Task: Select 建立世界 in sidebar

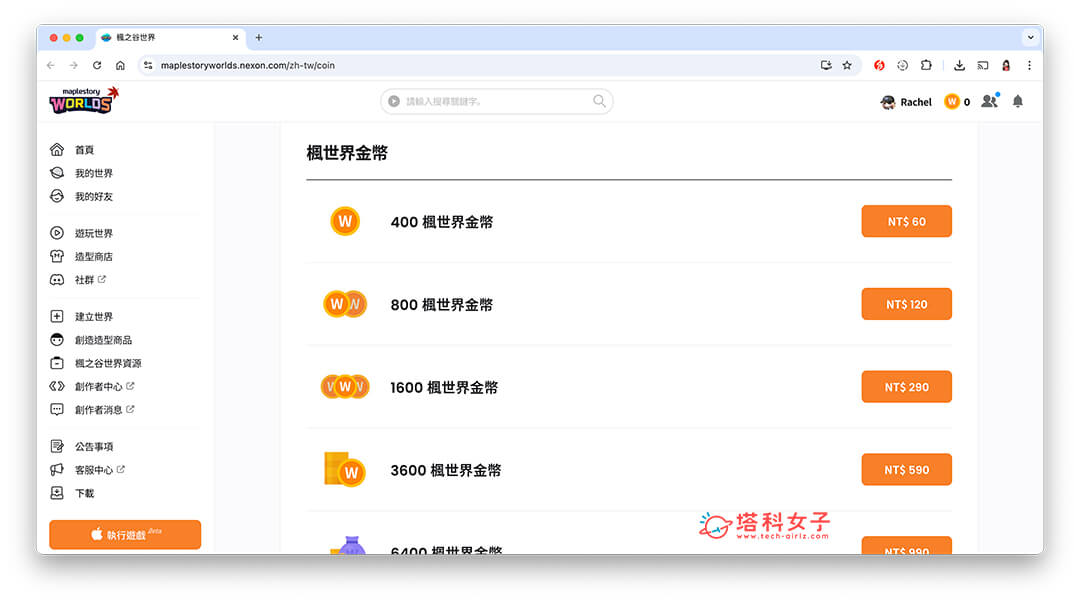Action: tap(94, 317)
